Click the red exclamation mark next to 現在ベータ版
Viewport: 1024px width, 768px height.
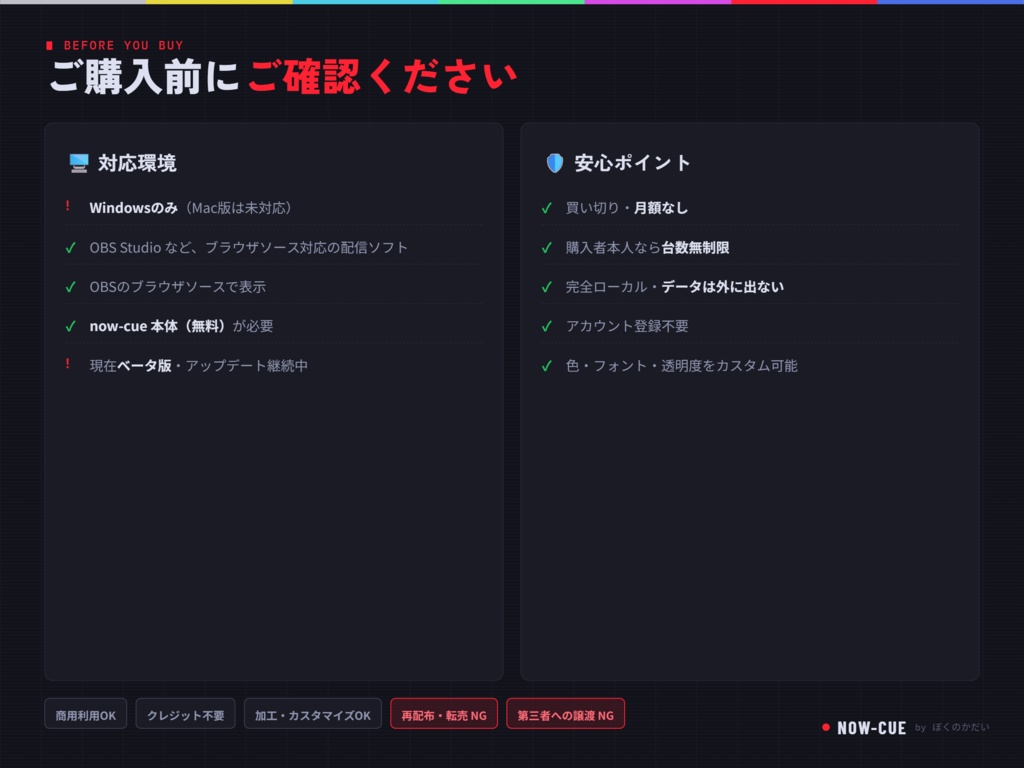point(68,364)
